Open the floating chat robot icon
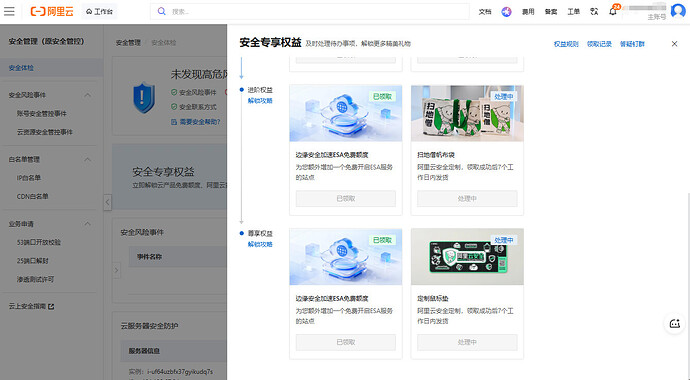This screenshot has height=380, width=690. click(x=675, y=324)
